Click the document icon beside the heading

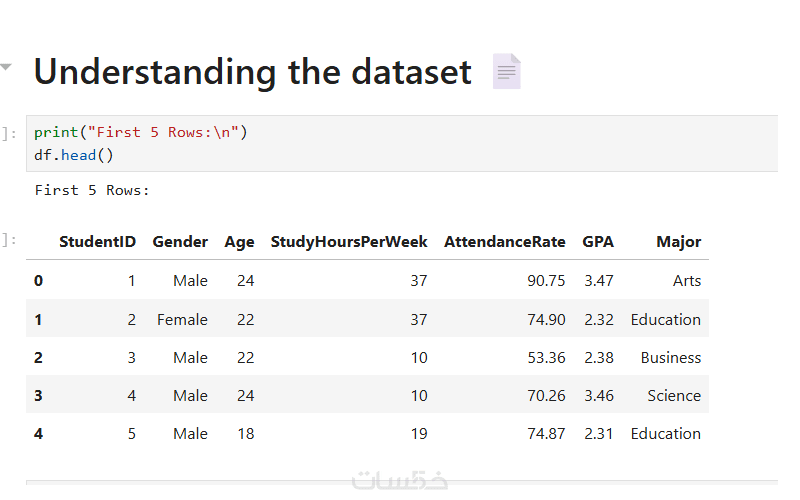click(507, 71)
